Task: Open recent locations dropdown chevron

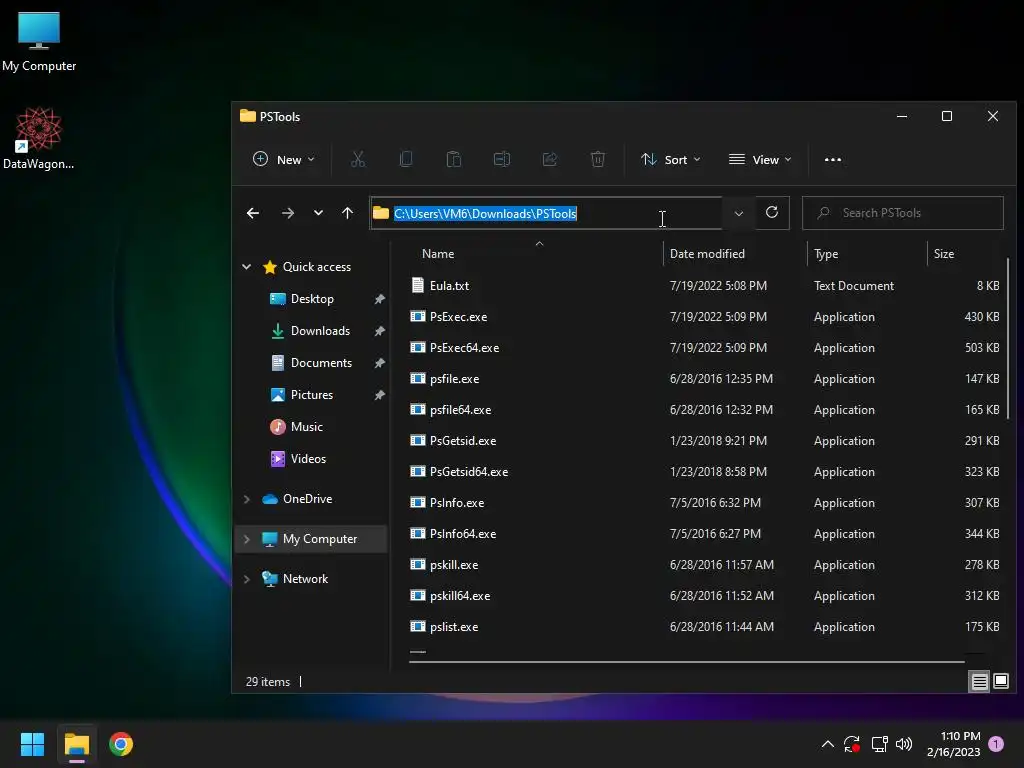Action: tap(318, 213)
